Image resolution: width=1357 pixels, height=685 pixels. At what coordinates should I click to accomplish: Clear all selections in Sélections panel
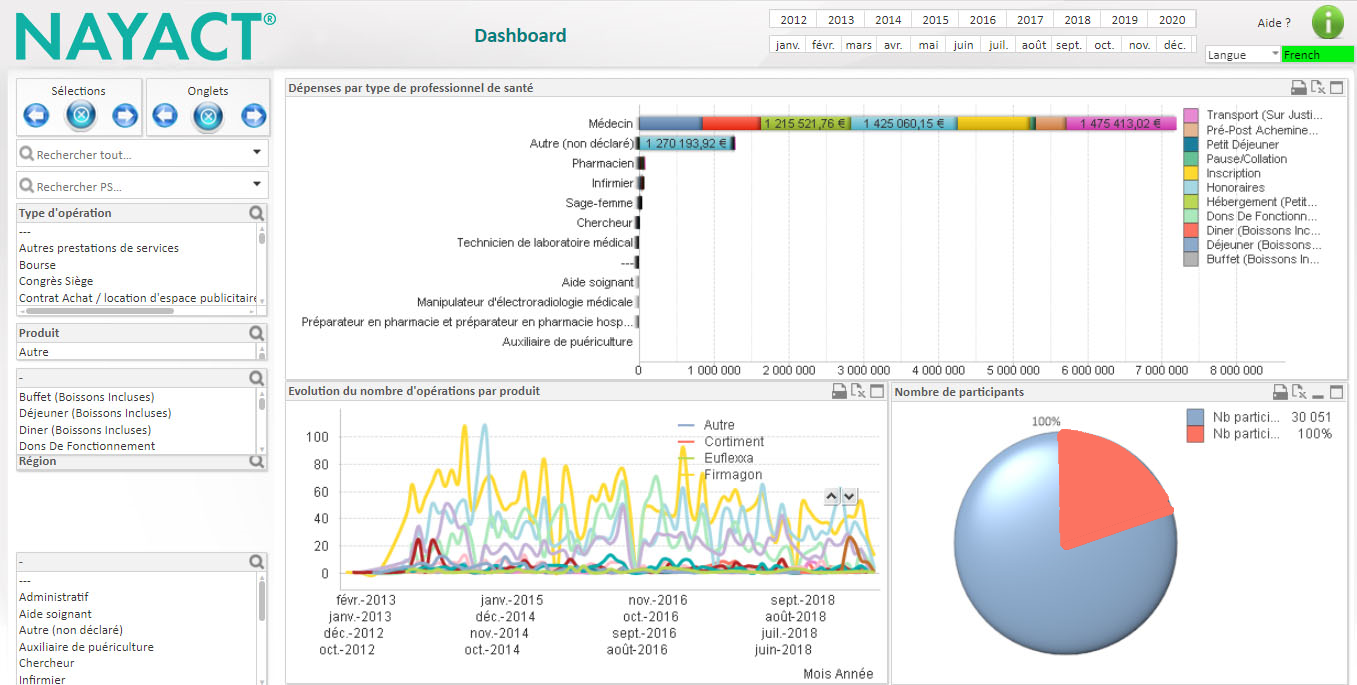click(81, 116)
